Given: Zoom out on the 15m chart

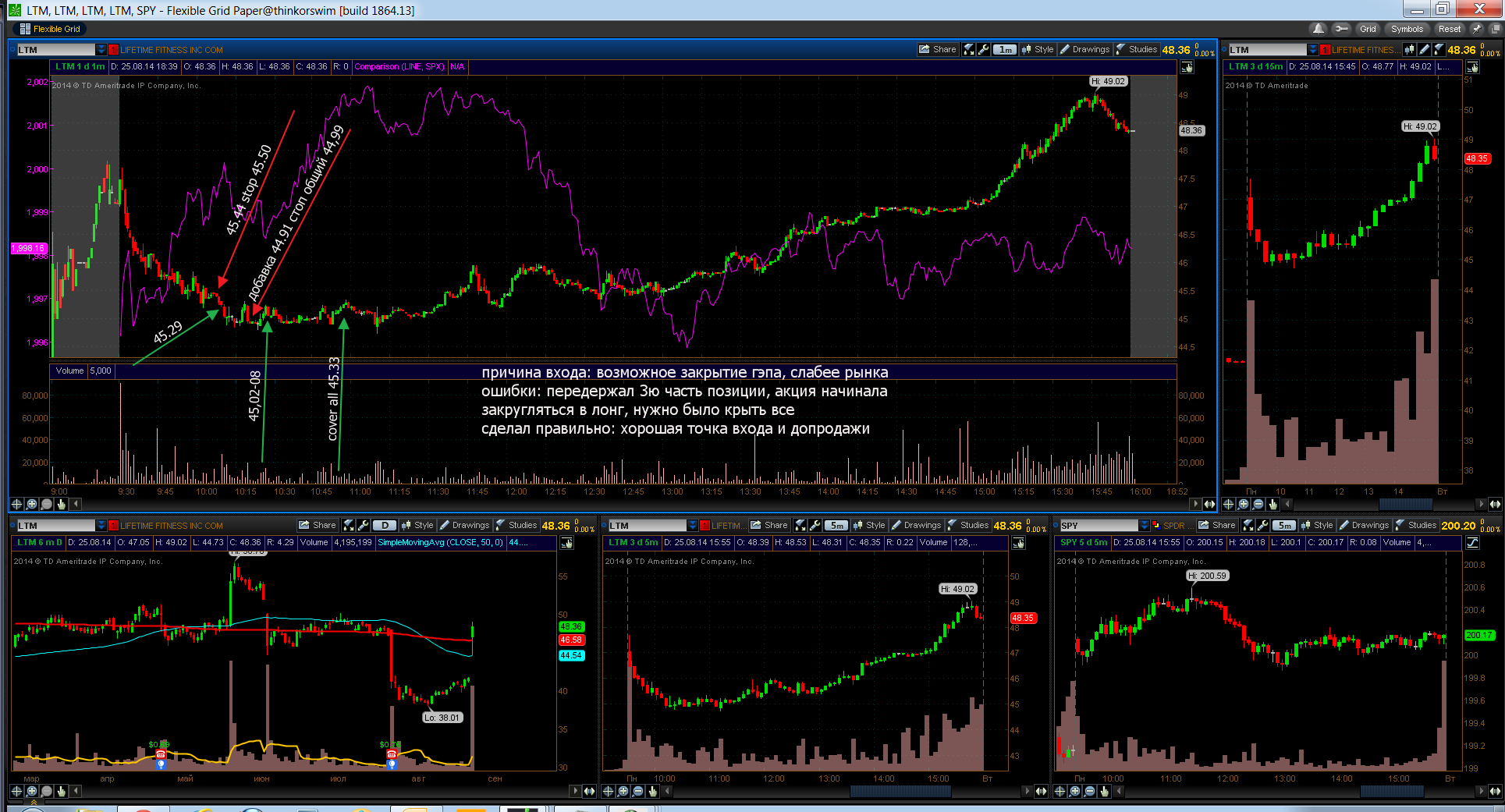Looking at the screenshot, I should tap(1258, 504).
